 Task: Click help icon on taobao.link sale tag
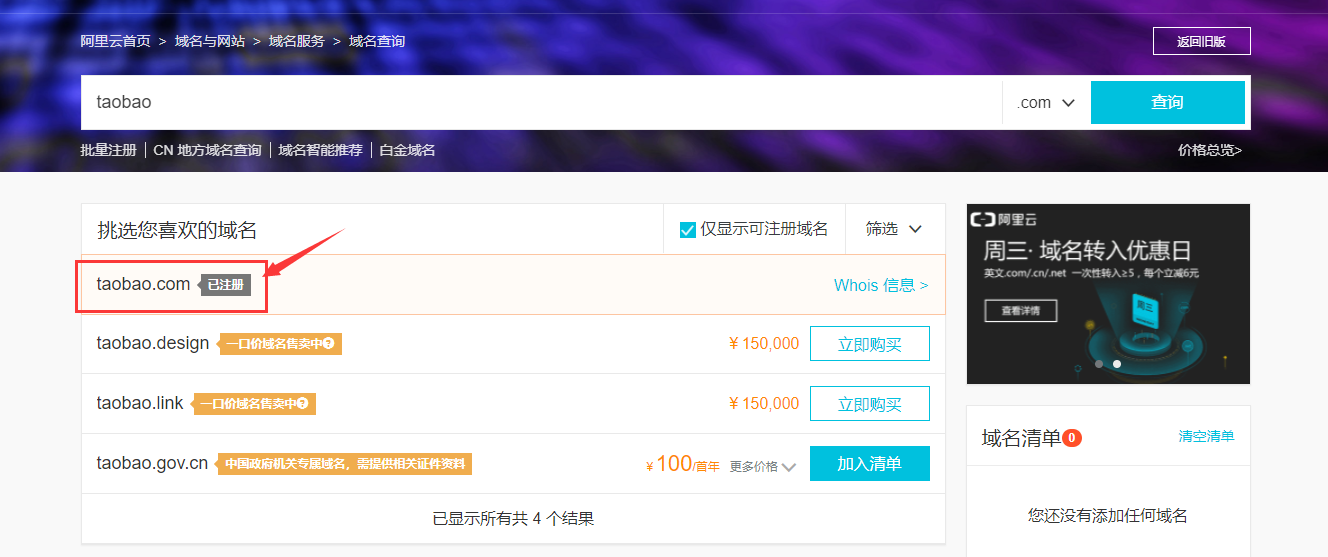tap(302, 404)
